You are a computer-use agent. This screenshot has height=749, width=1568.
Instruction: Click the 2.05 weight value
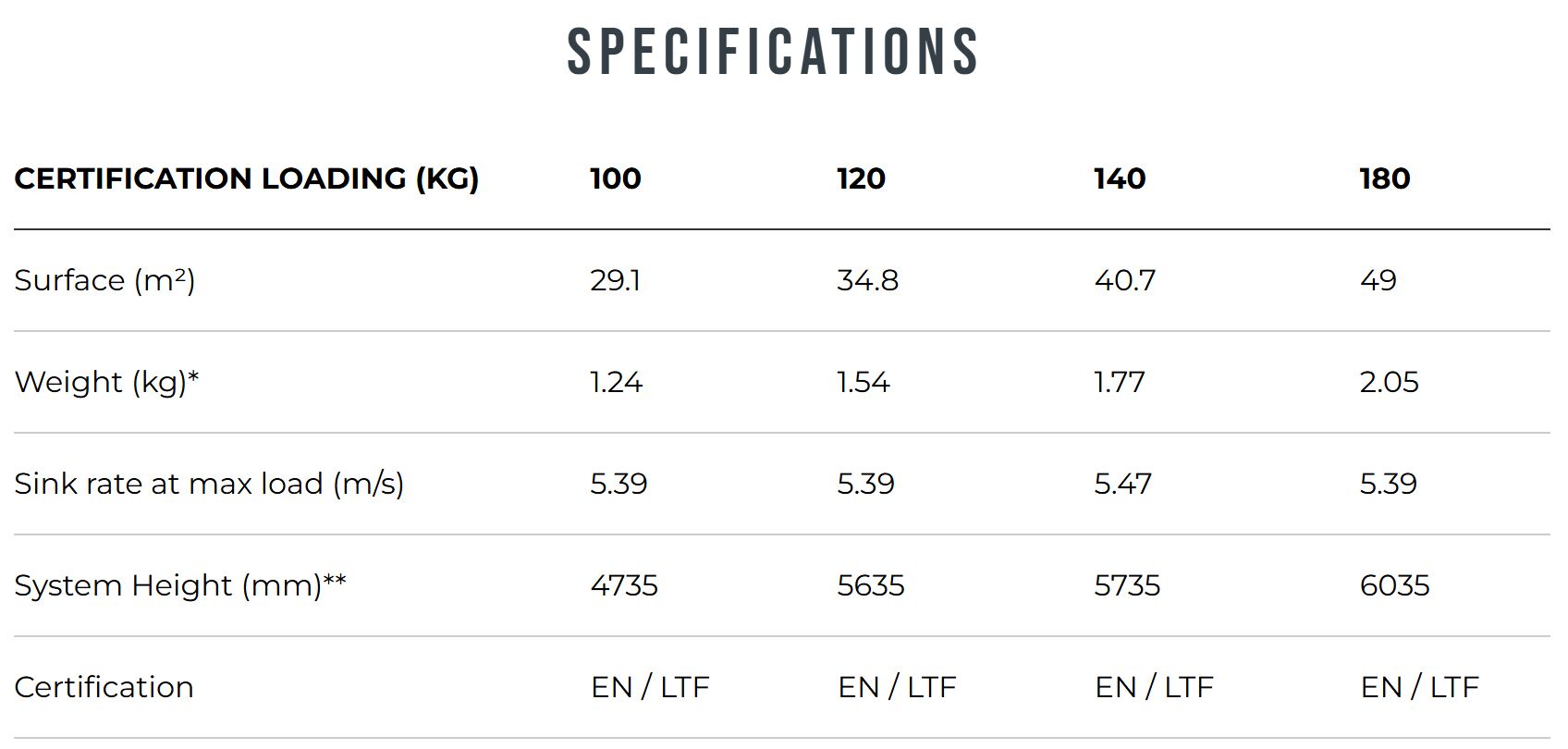click(1389, 382)
